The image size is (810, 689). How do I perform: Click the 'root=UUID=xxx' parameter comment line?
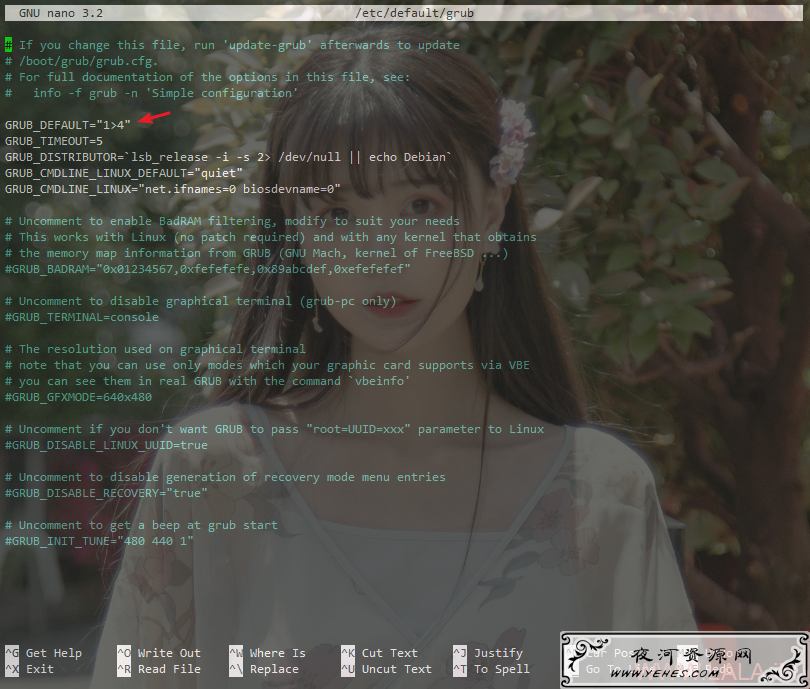274,429
